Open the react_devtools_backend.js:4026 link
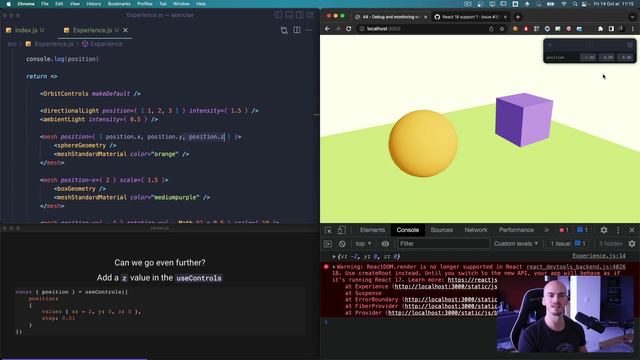The image size is (640, 360). 576,267
